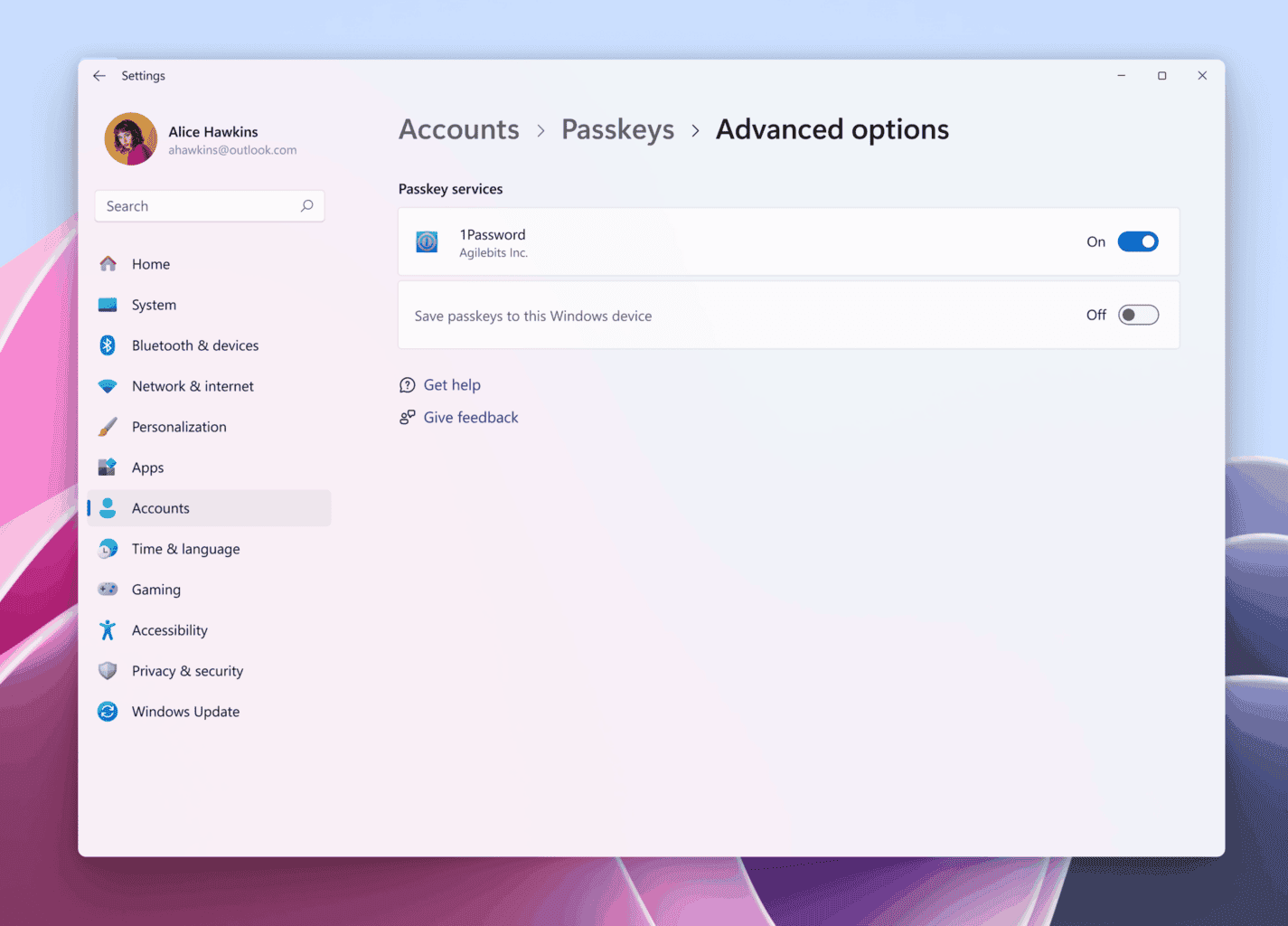Enable Save passkeys to this Windows device
Viewport: 1288px width, 926px height.
coord(1138,315)
